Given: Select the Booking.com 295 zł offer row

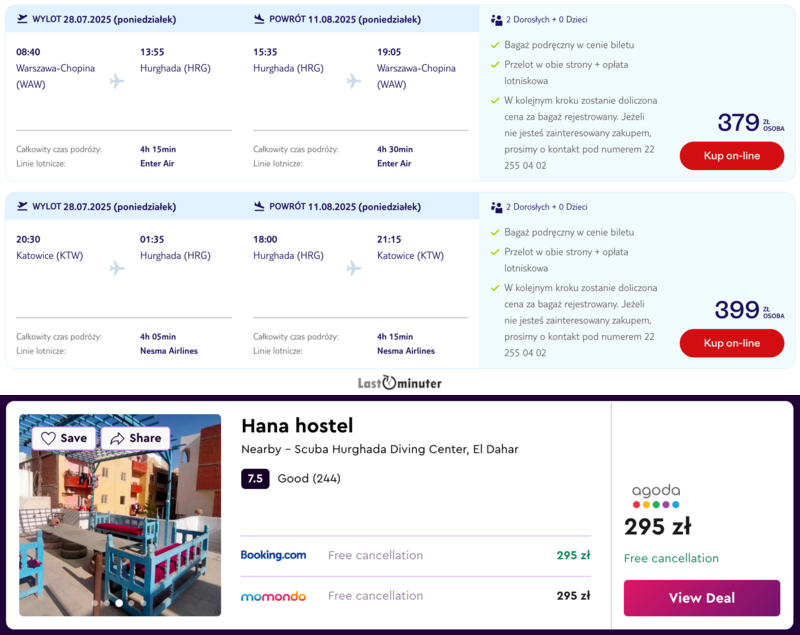Looking at the screenshot, I should (x=416, y=555).
